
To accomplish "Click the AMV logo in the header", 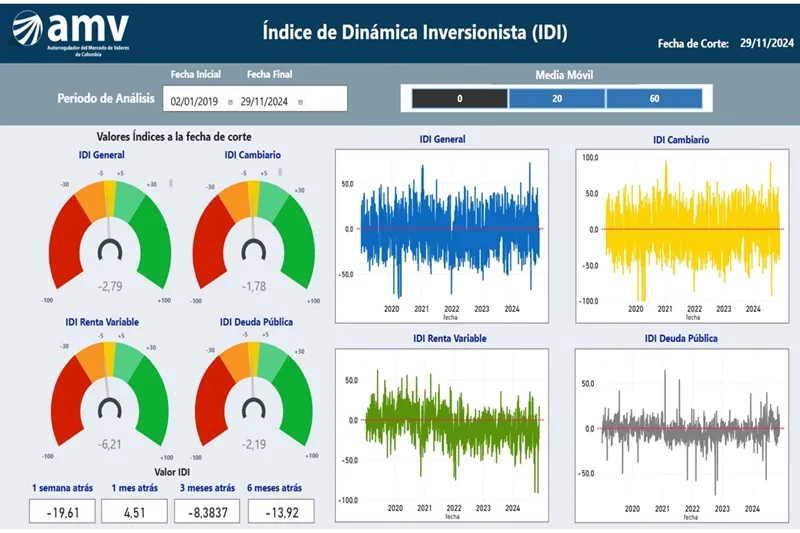I will point(75,33).
